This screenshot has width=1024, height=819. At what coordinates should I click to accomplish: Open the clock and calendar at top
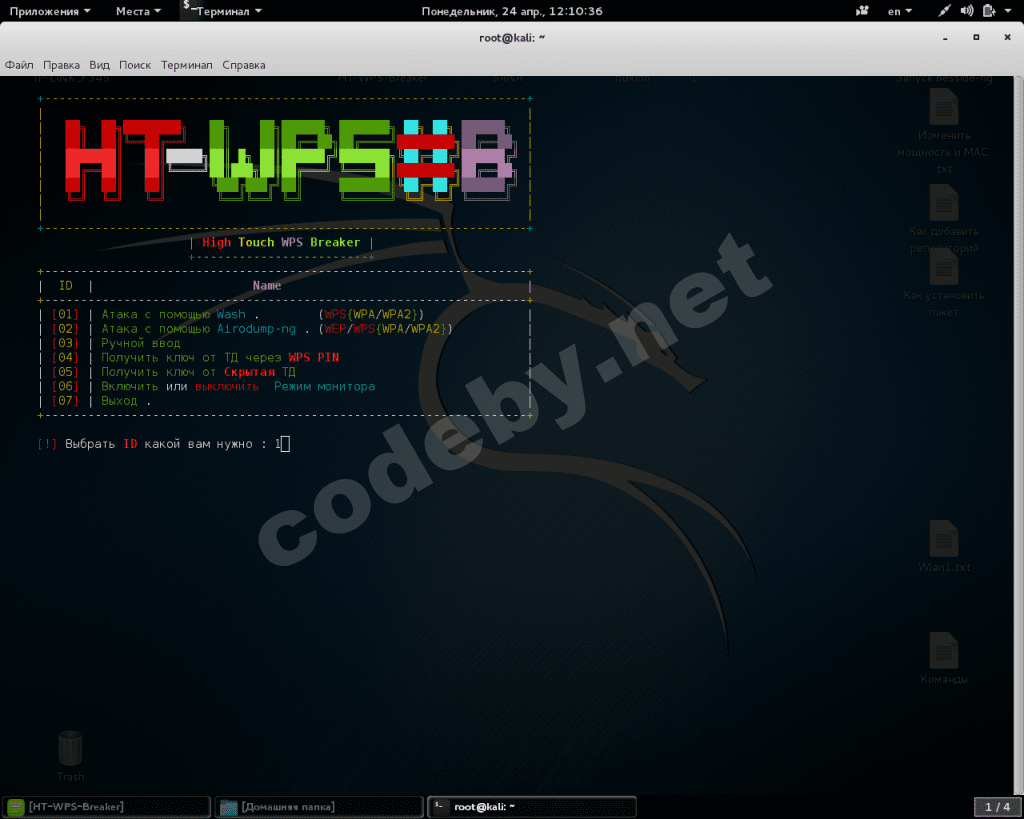tap(512, 11)
